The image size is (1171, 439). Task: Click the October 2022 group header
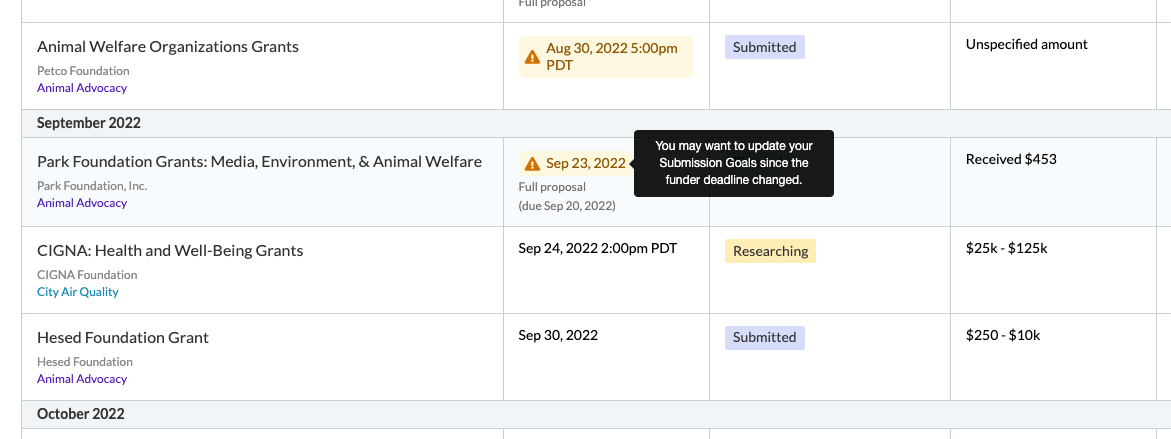pos(81,414)
